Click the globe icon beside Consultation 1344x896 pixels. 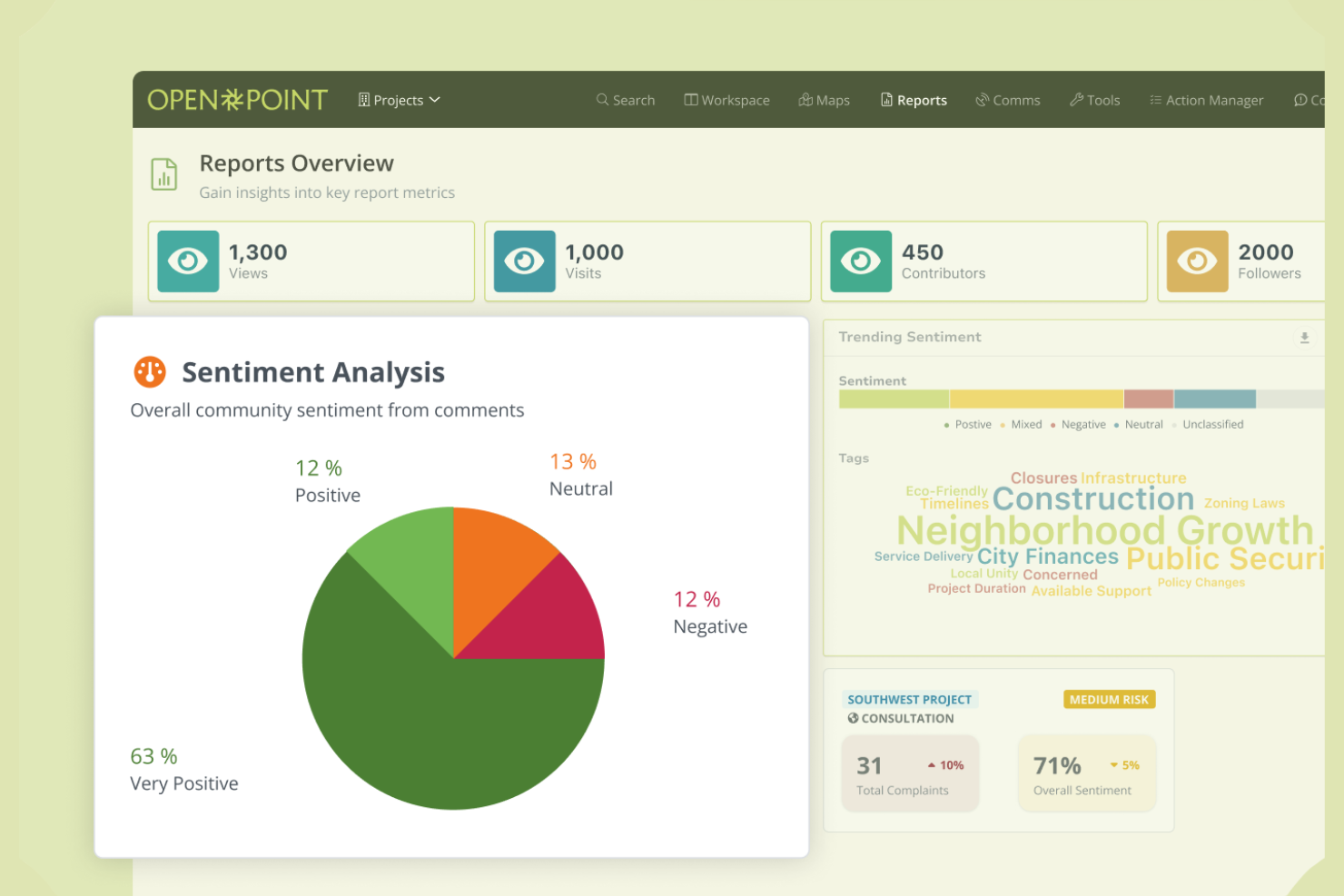point(853,718)
